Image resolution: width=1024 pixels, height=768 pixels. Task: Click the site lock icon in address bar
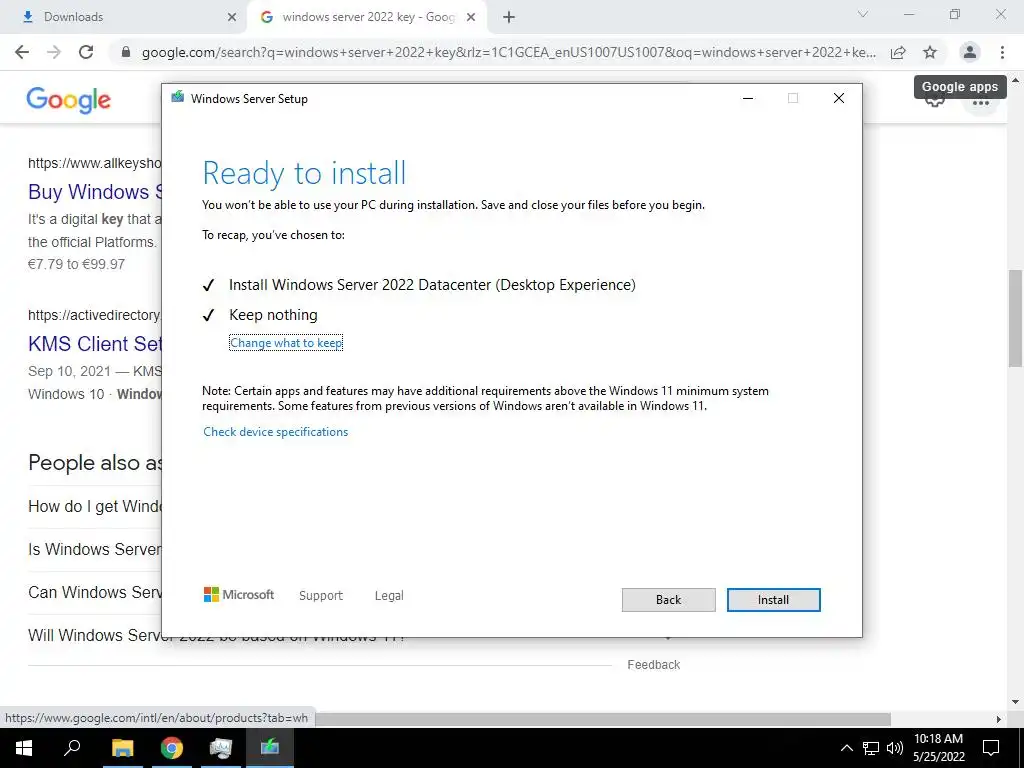tap(126, 52)
